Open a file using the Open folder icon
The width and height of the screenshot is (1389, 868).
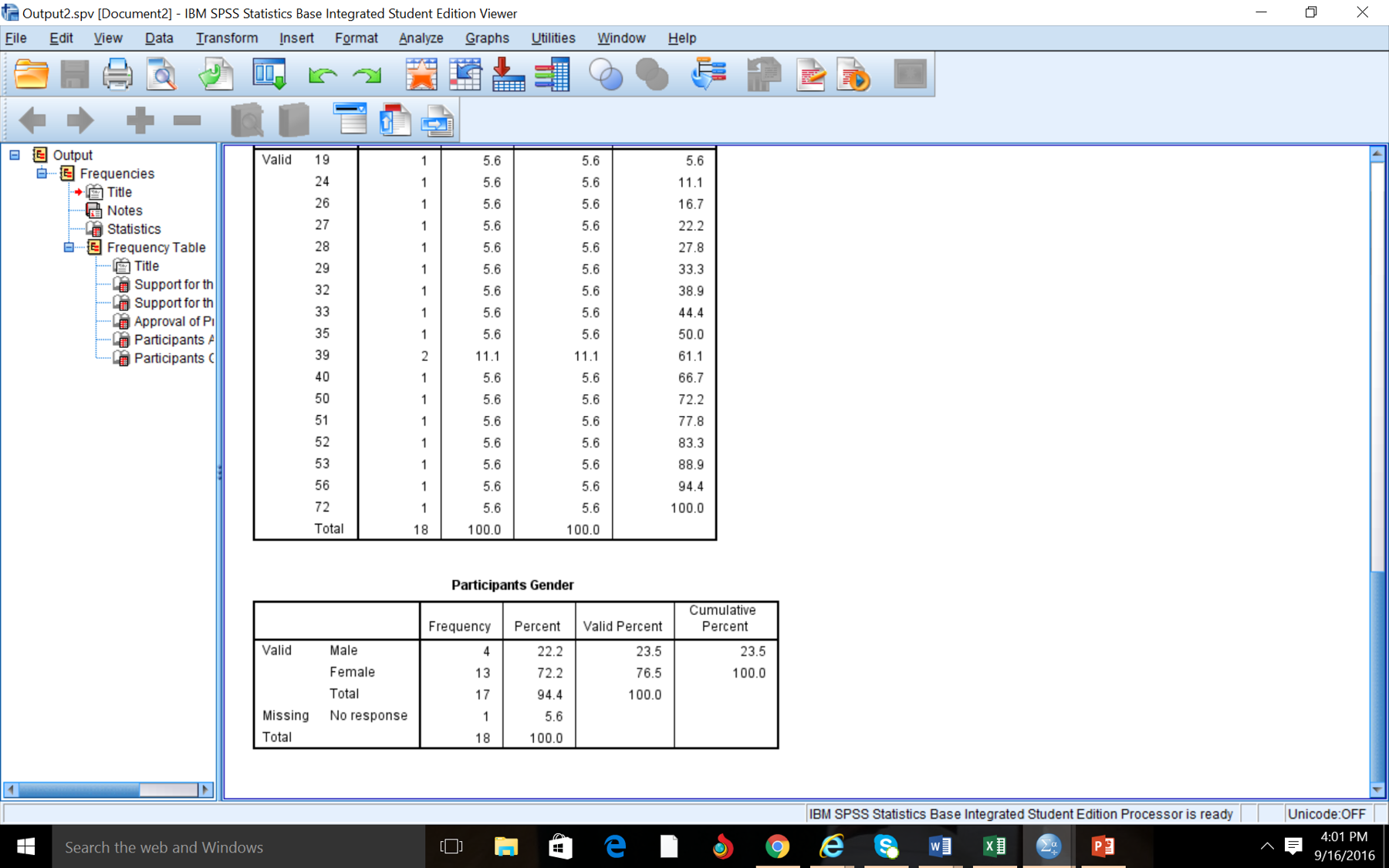[31, 74]
